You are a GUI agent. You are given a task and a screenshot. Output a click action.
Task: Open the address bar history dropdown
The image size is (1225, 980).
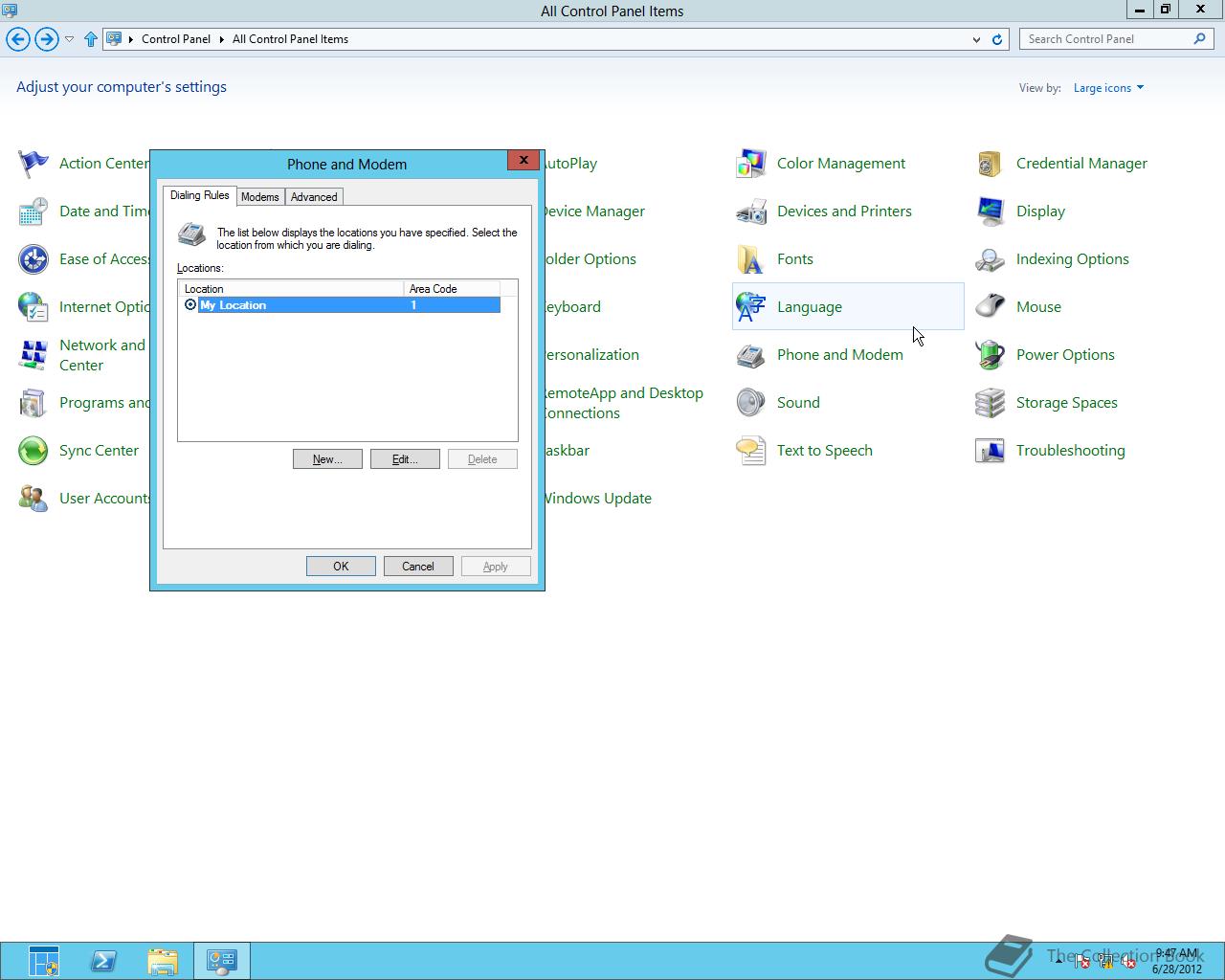[x=976, y=39]
